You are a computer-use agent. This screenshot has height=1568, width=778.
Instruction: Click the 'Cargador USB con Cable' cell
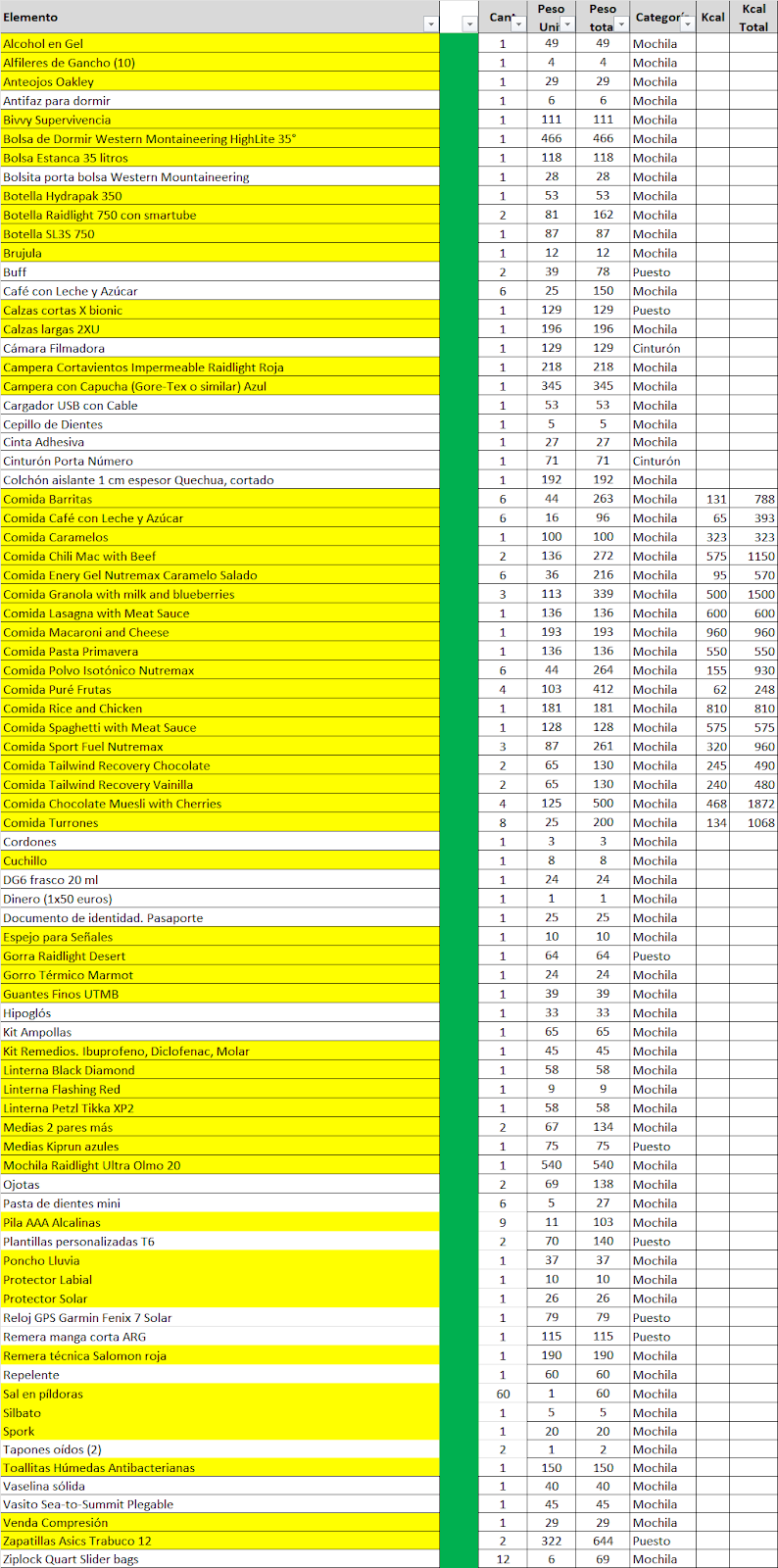219,405
